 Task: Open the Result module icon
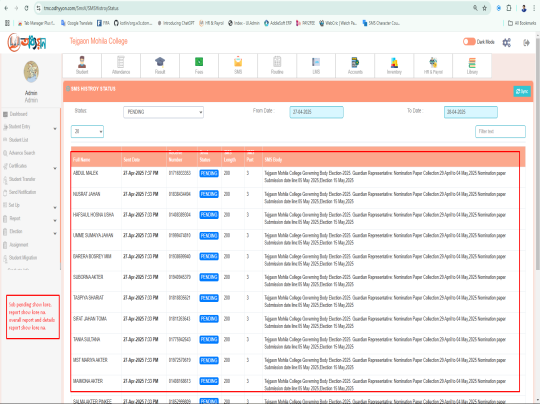(x=160, y=65)
